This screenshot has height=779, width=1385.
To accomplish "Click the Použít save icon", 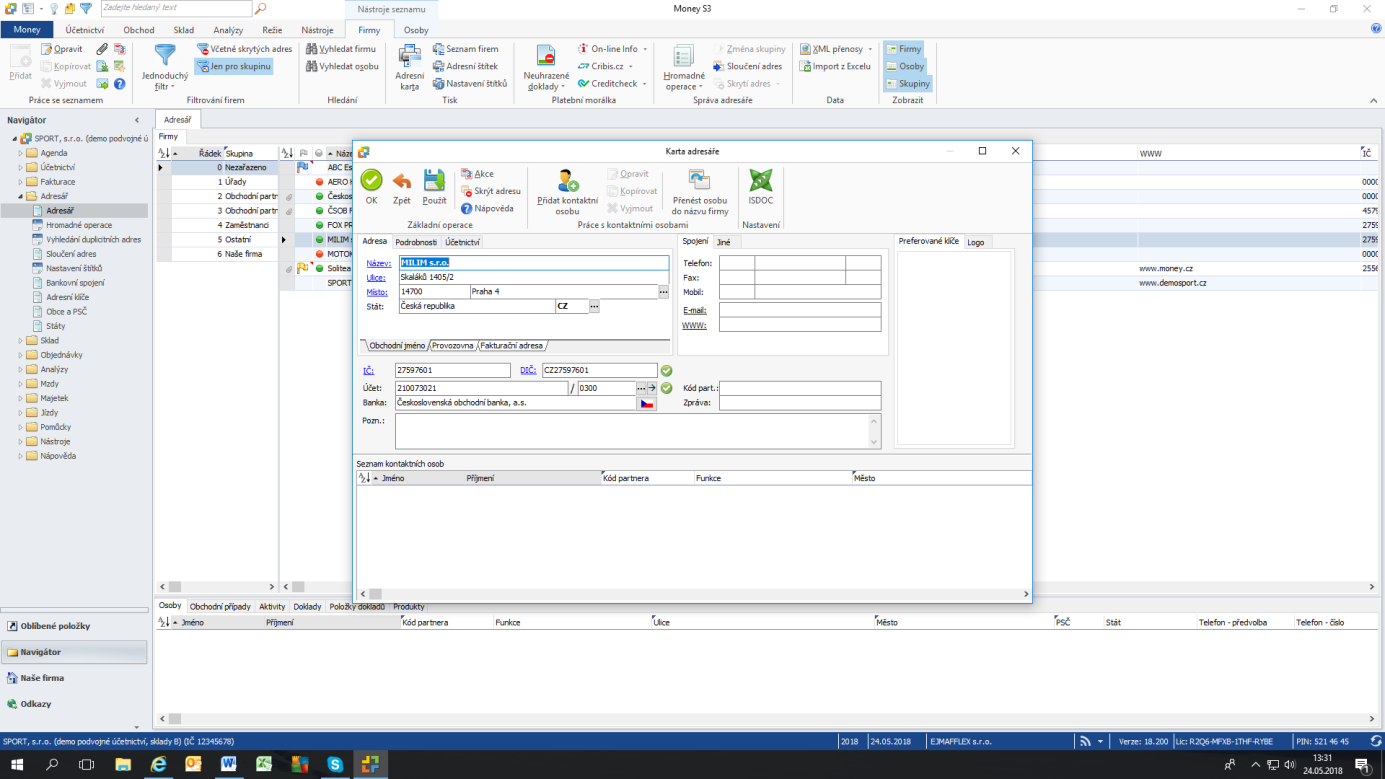I will coord(434,186).
